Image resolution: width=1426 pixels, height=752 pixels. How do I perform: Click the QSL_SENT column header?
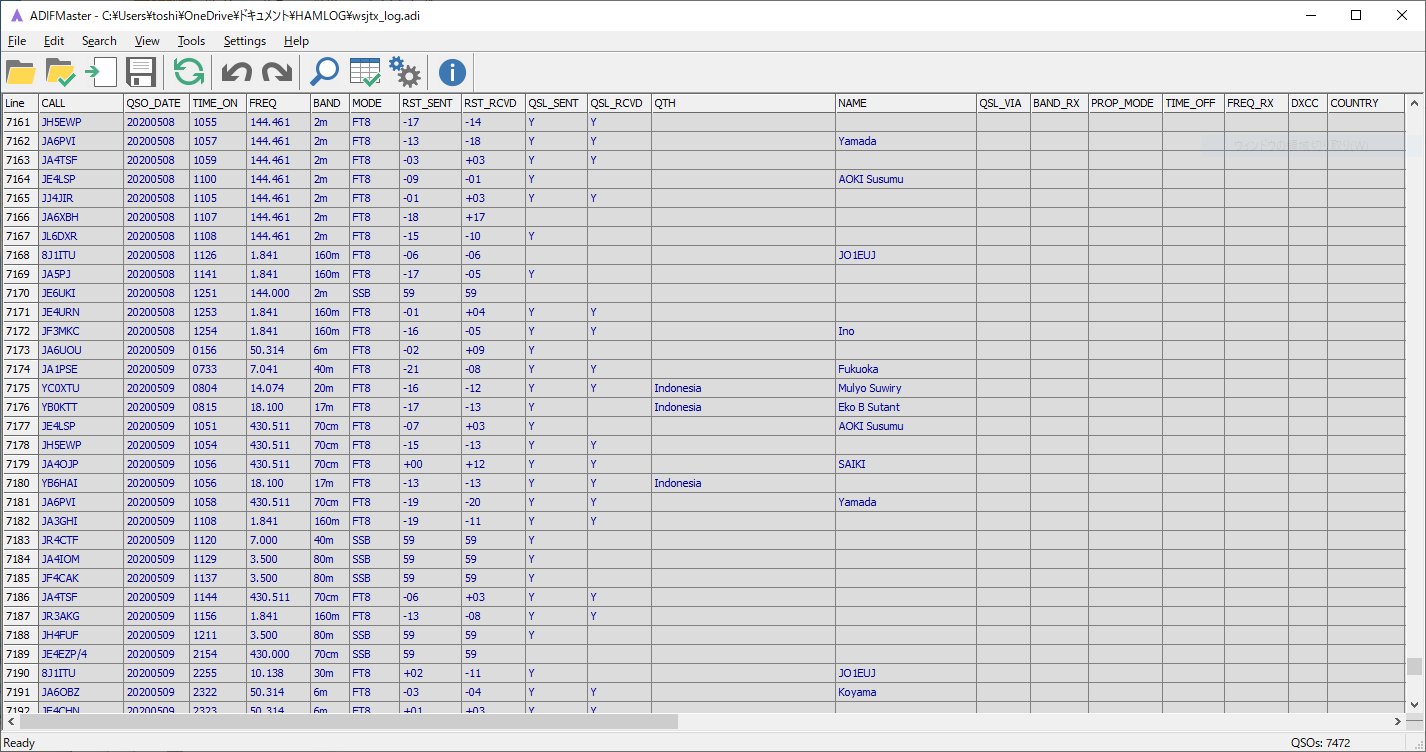point(557,103)
